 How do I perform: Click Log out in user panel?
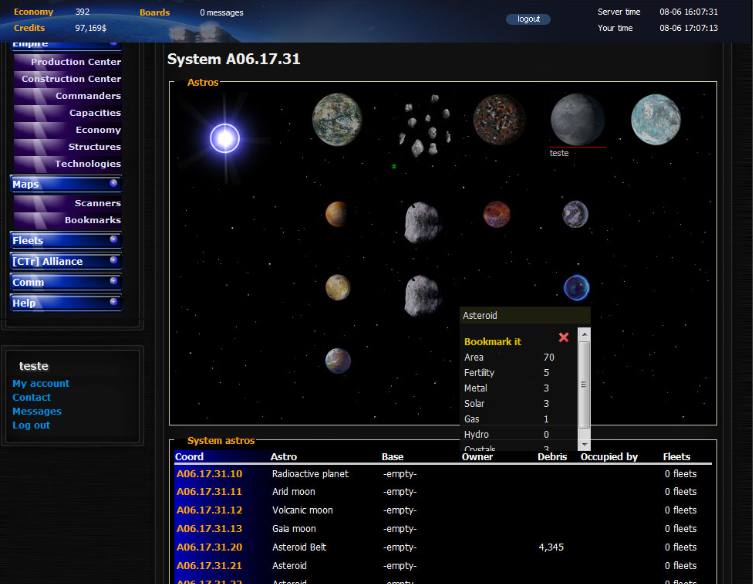pyautogui.click(x=31, y=425)
